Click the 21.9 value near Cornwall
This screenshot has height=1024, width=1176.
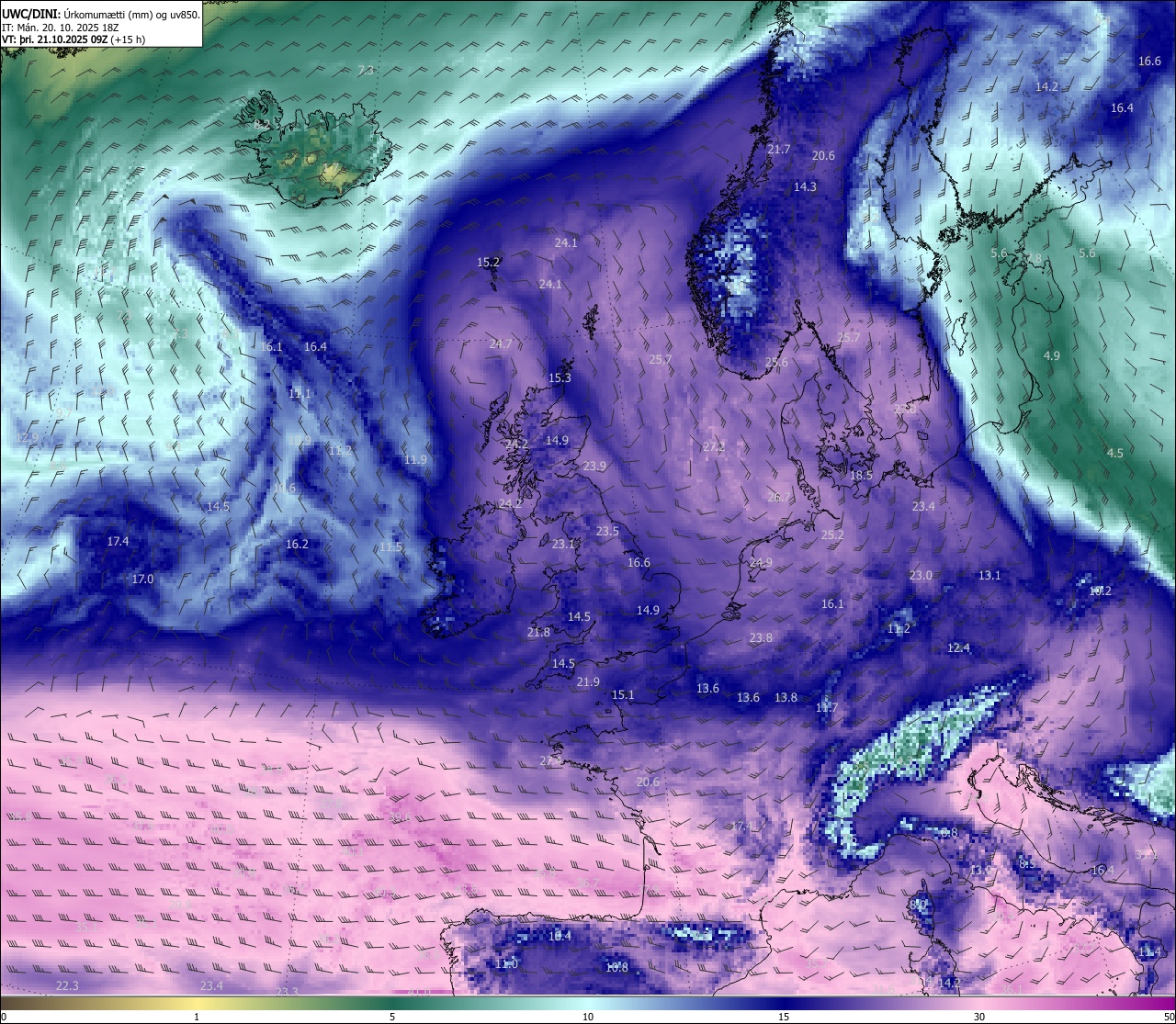(588, 681)
